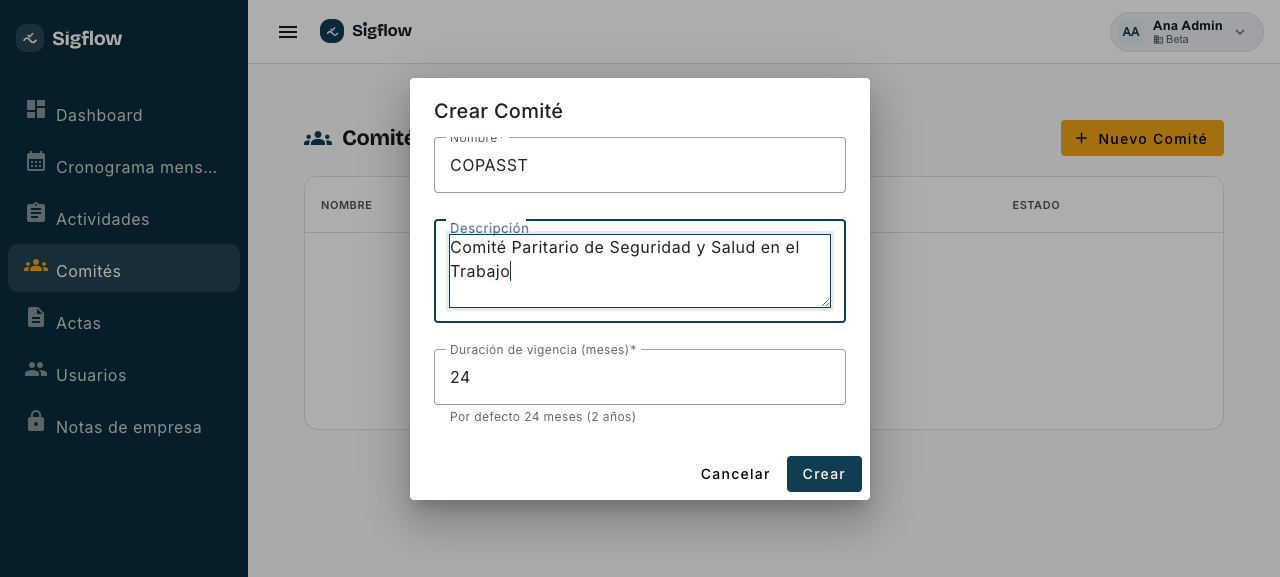Click the Dashboard grid icon
Screen dimensions: 1280x577
click(x=36, y=109)
